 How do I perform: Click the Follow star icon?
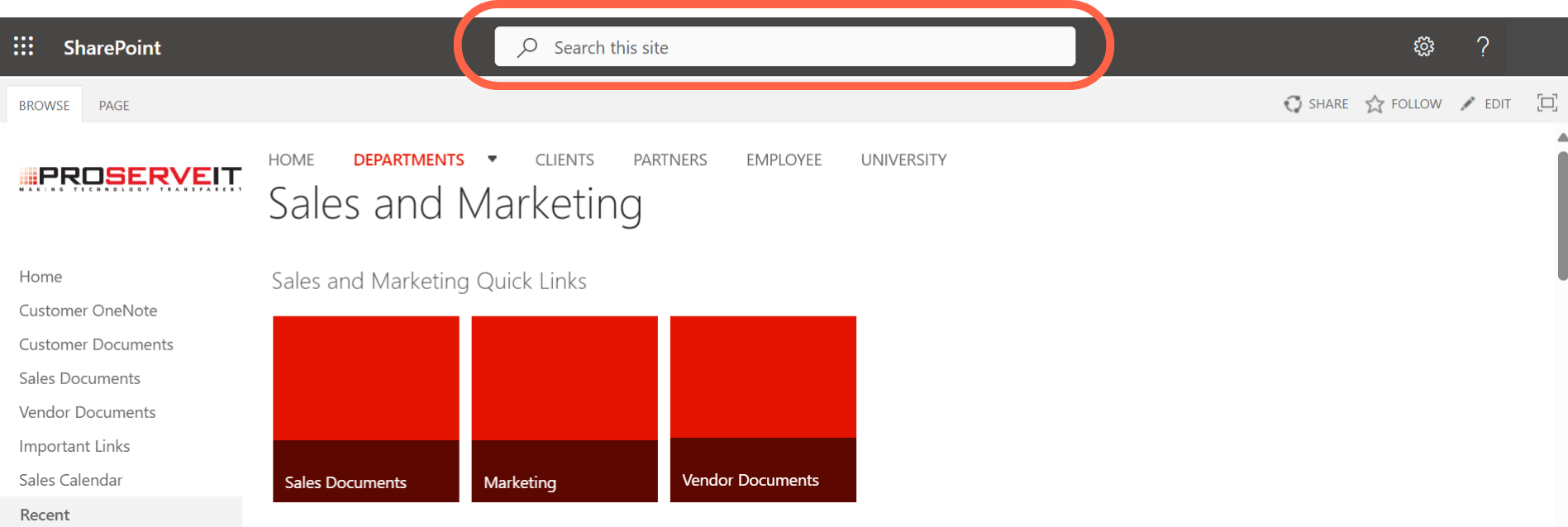tap(1375, 104)
